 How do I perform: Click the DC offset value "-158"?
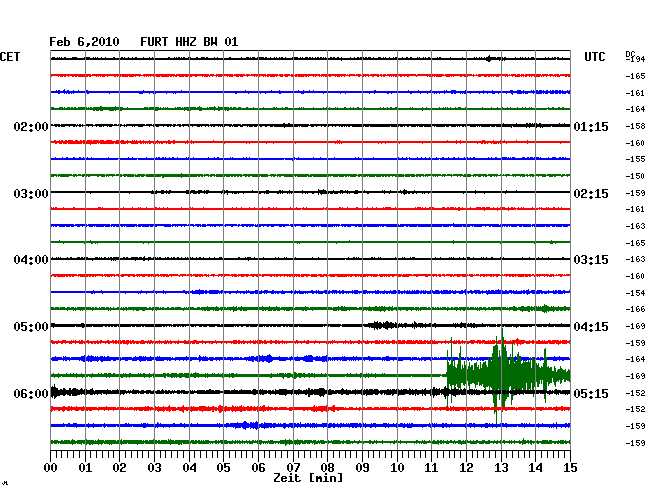click(635, 126)
